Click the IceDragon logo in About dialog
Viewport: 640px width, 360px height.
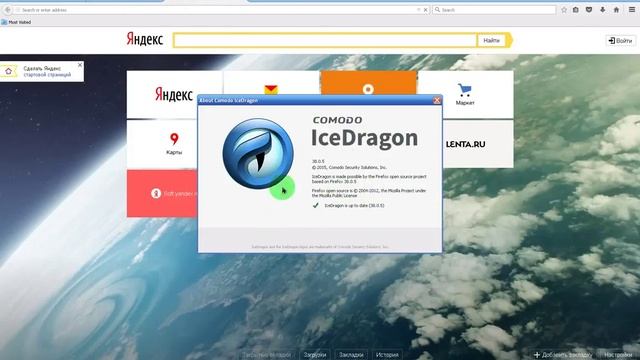coord(258,153)
